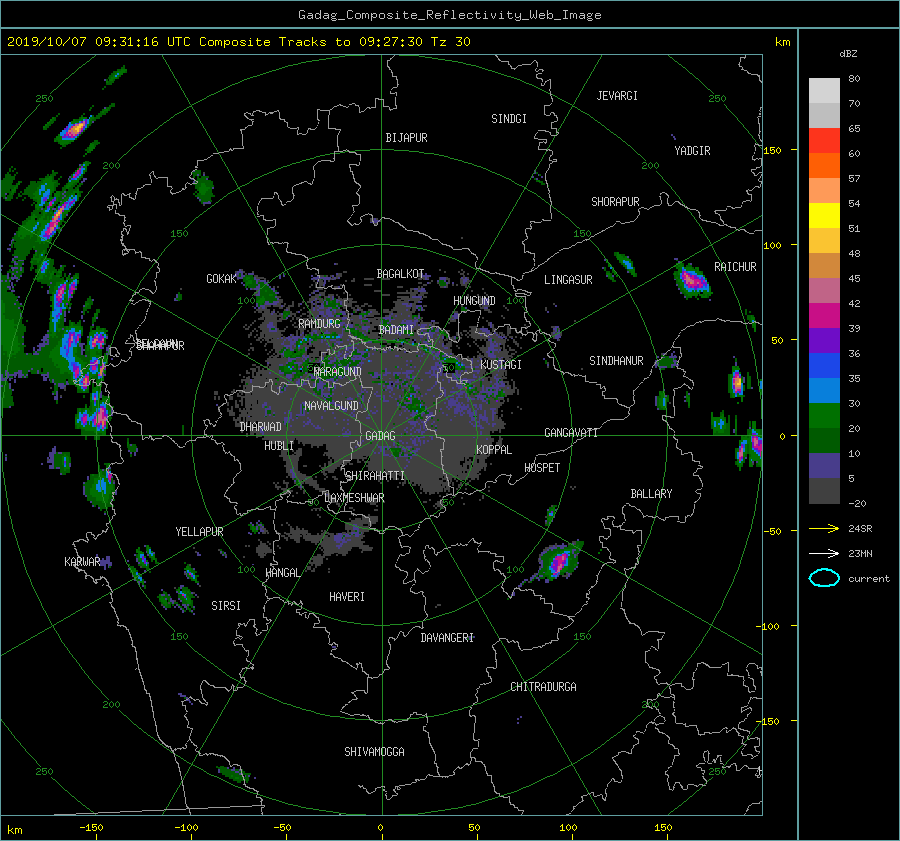
Task: Click the white 23MN arrow legend icon
Action: [824, 553]
